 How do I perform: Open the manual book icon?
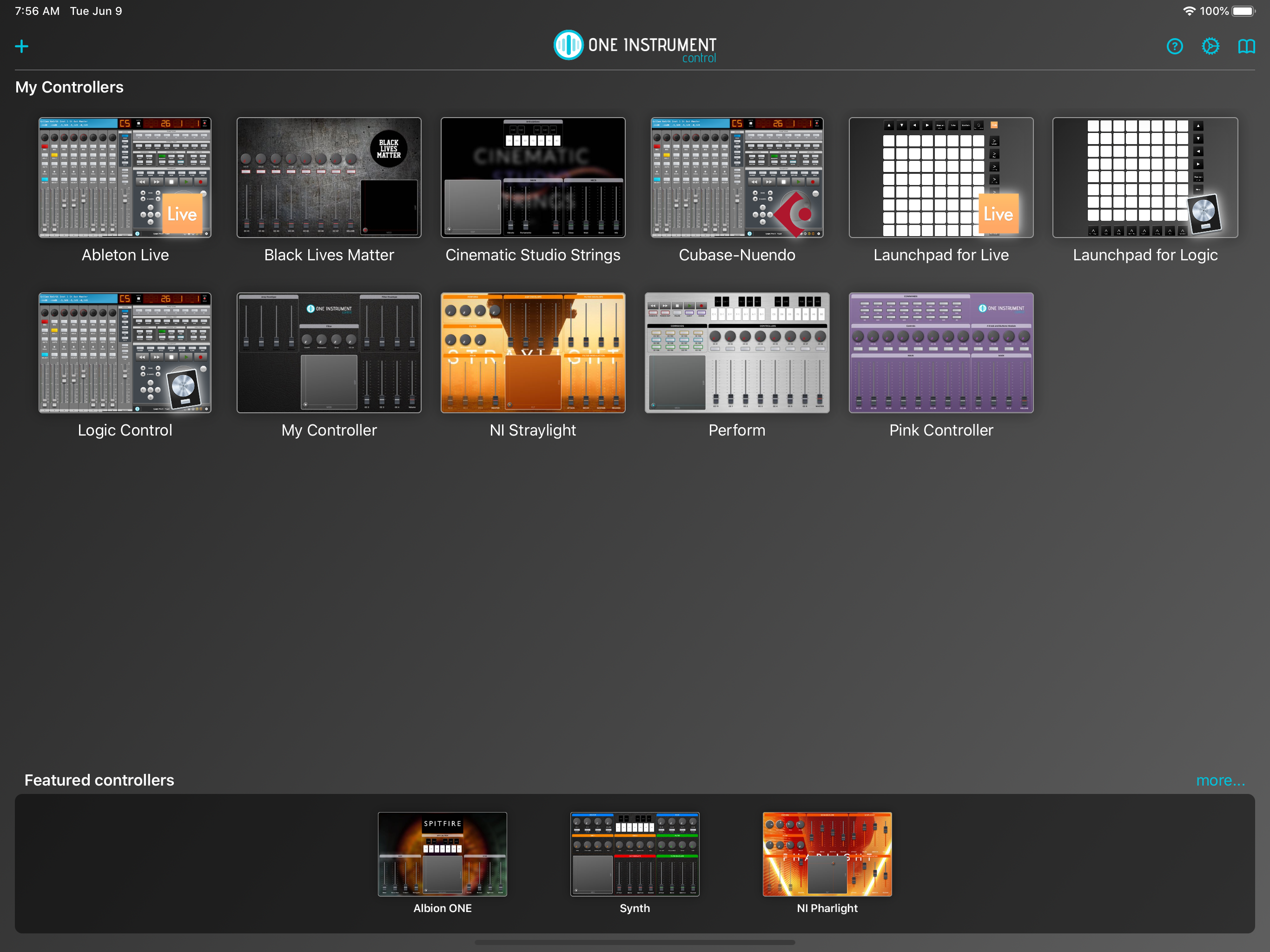click(1246, 46)
